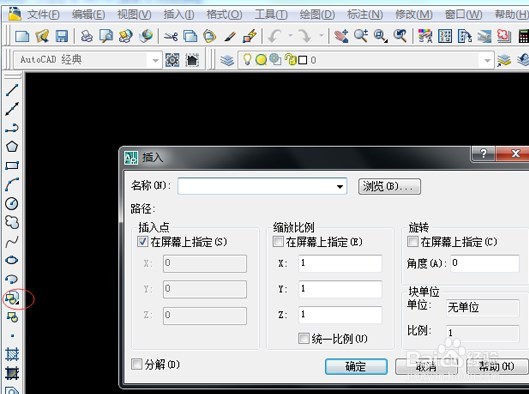Open the 视图(V) menu

(134, 15)
